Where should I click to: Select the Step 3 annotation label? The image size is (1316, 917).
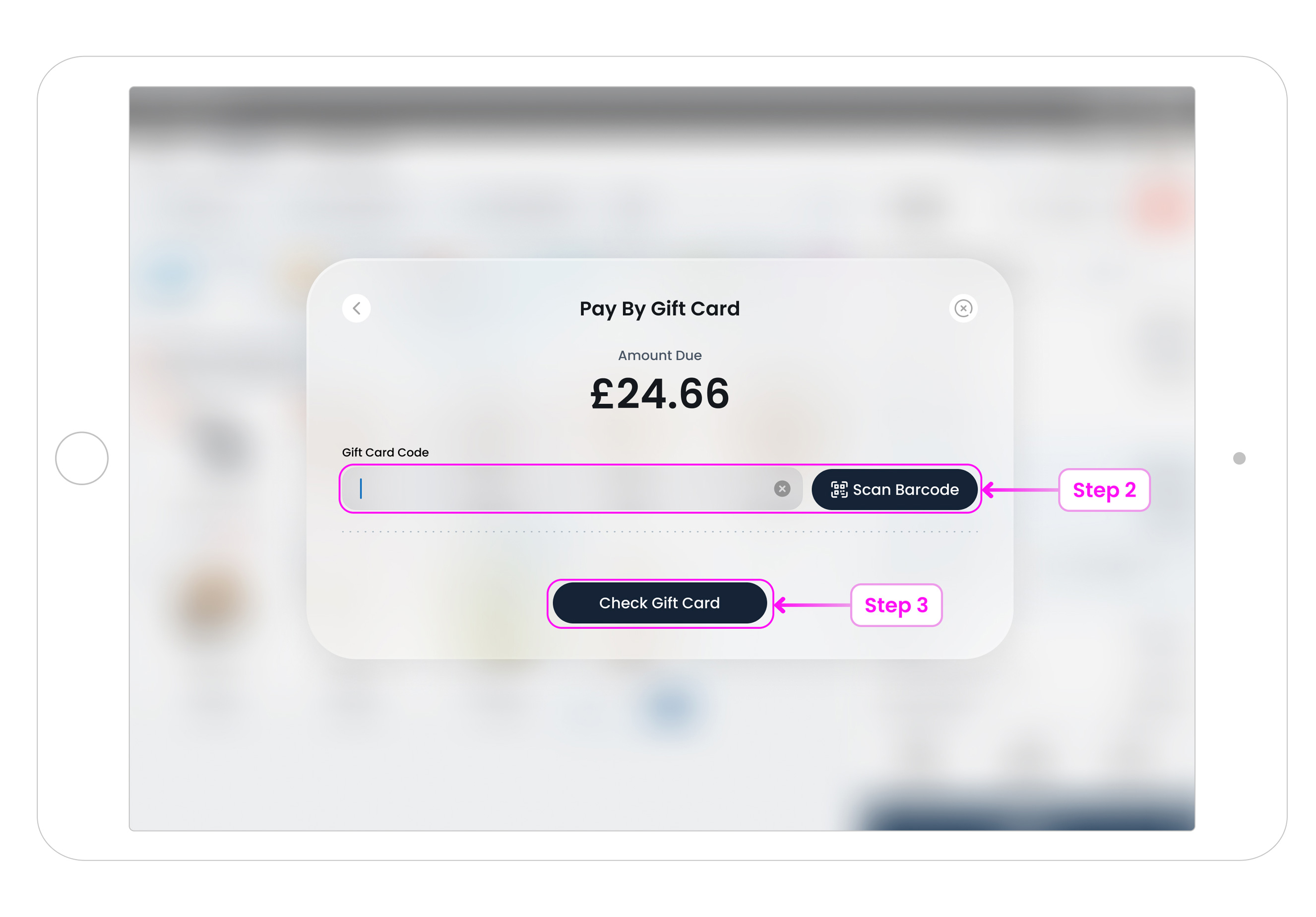pos(895,604)
